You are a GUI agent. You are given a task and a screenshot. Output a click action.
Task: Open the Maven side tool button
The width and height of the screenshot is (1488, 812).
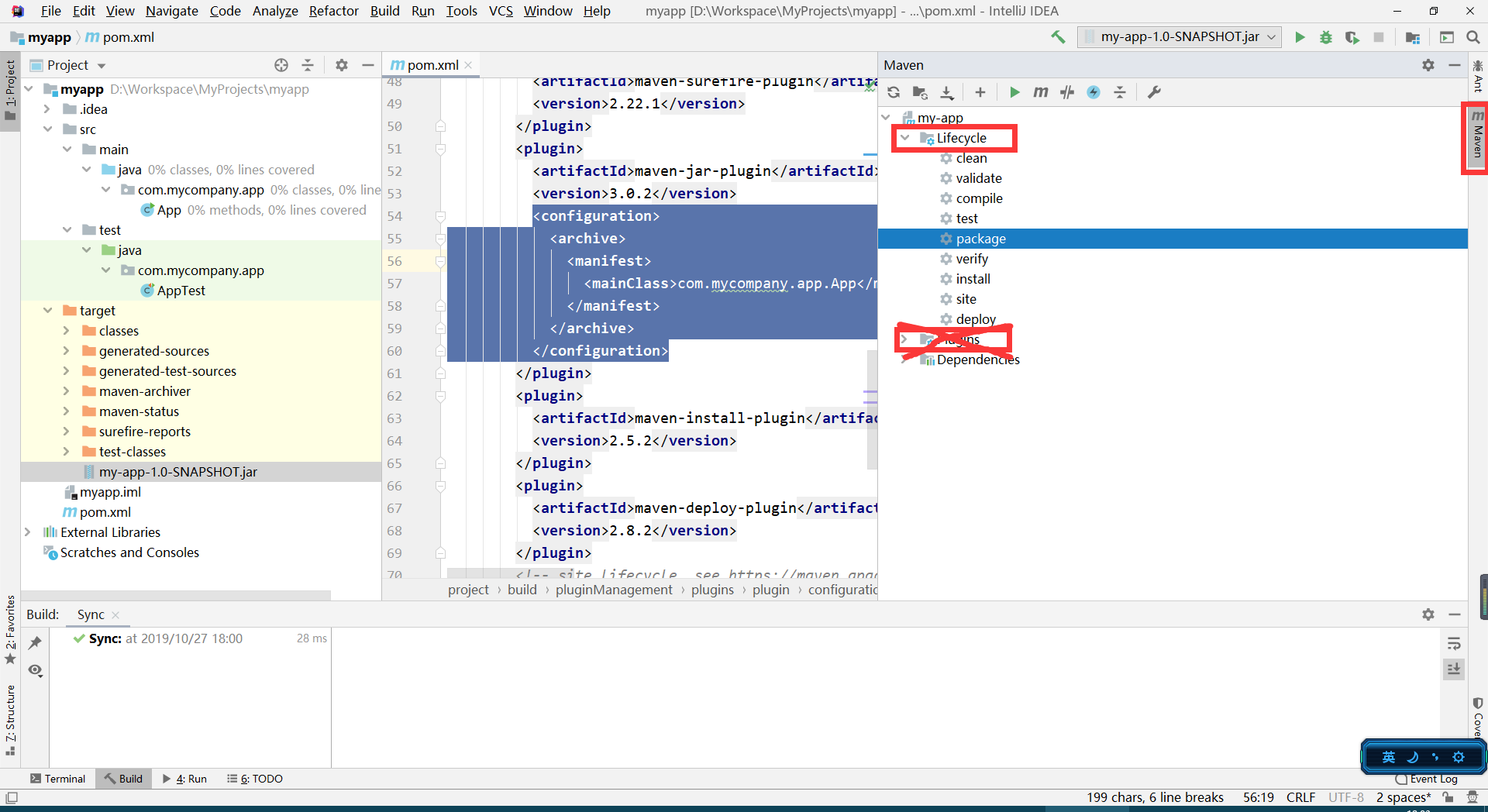tap(1478, 136)
